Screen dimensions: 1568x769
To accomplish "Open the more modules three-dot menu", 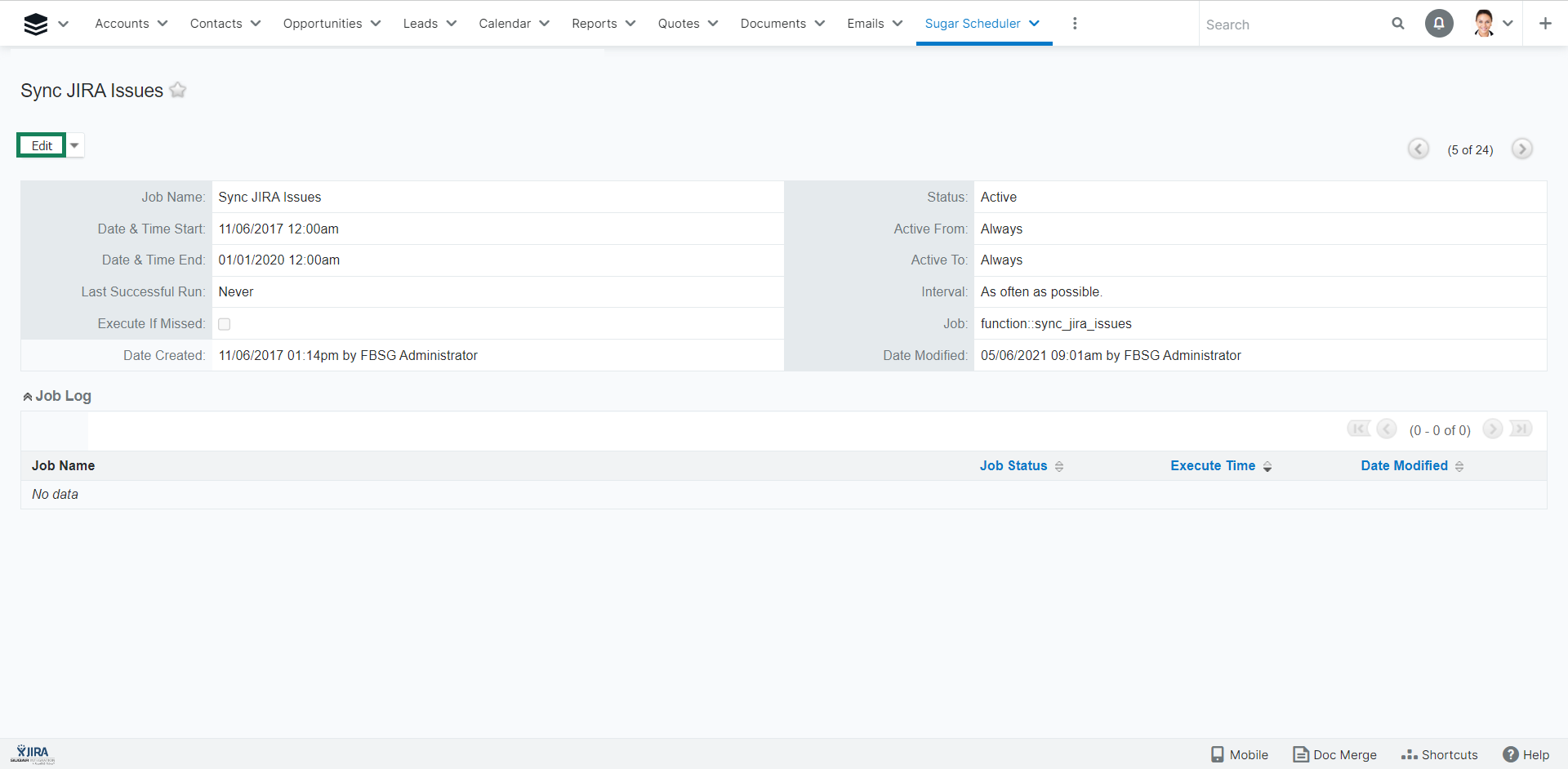I will pos(1075,24).
